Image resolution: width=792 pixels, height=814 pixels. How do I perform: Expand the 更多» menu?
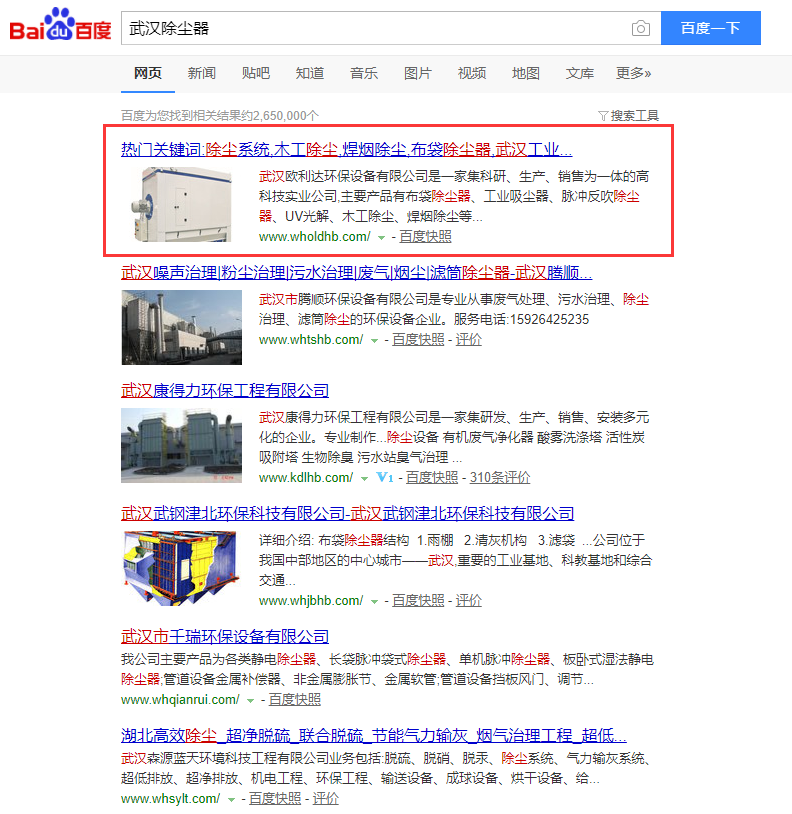633,73
